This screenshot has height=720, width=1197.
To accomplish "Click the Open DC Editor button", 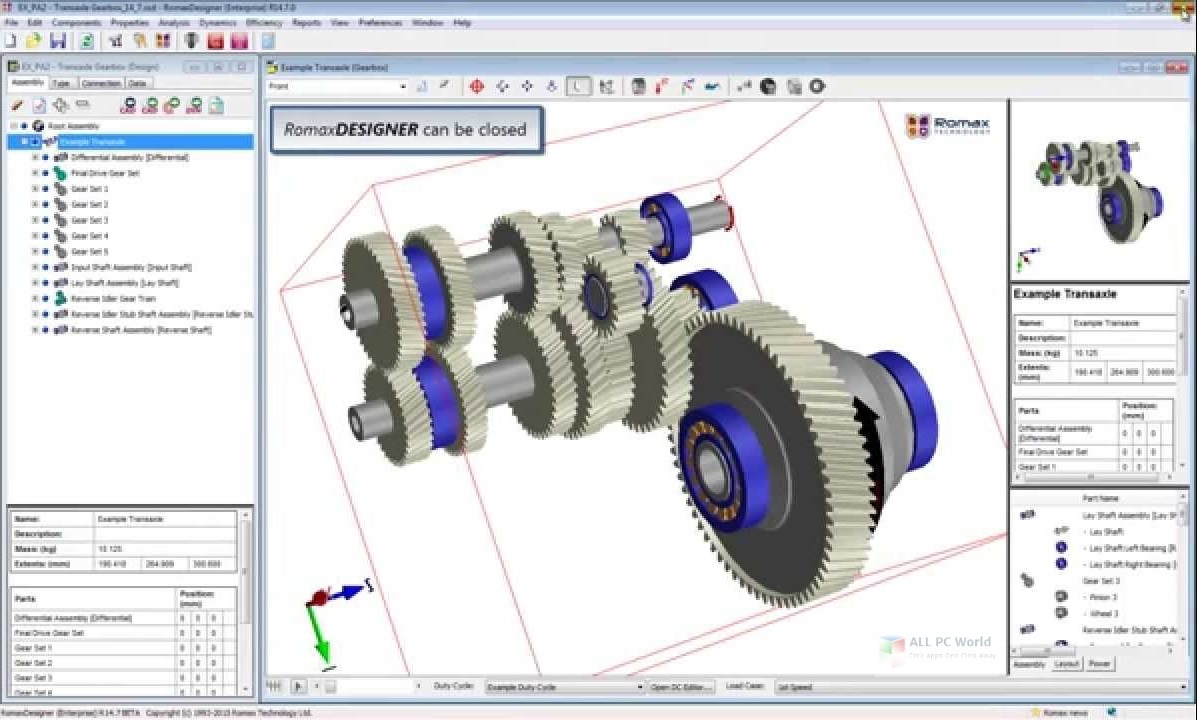I will 682,687.
